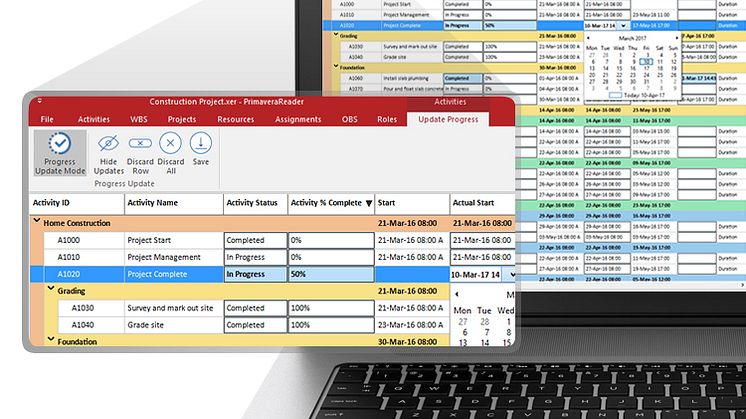Open the File tab
The width and height of the screenshot is (746, 419).
click(47, 119)
